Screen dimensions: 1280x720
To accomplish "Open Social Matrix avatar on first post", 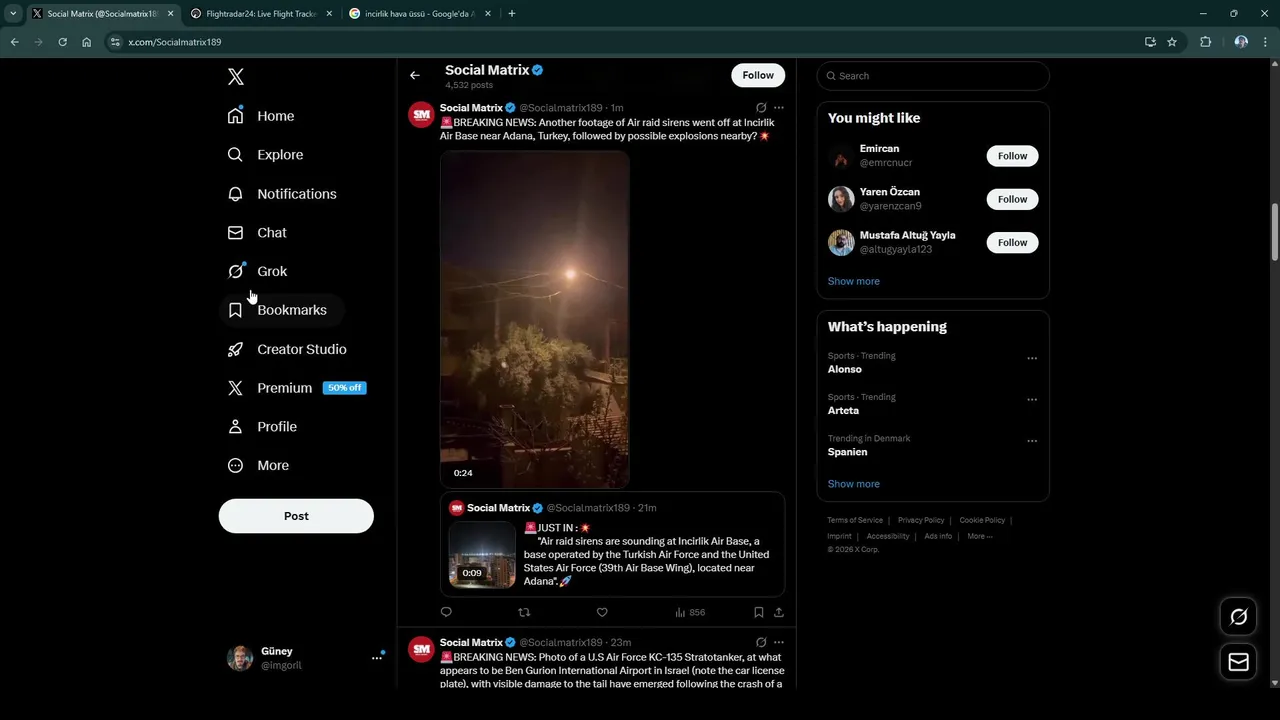I will [421, 114].
